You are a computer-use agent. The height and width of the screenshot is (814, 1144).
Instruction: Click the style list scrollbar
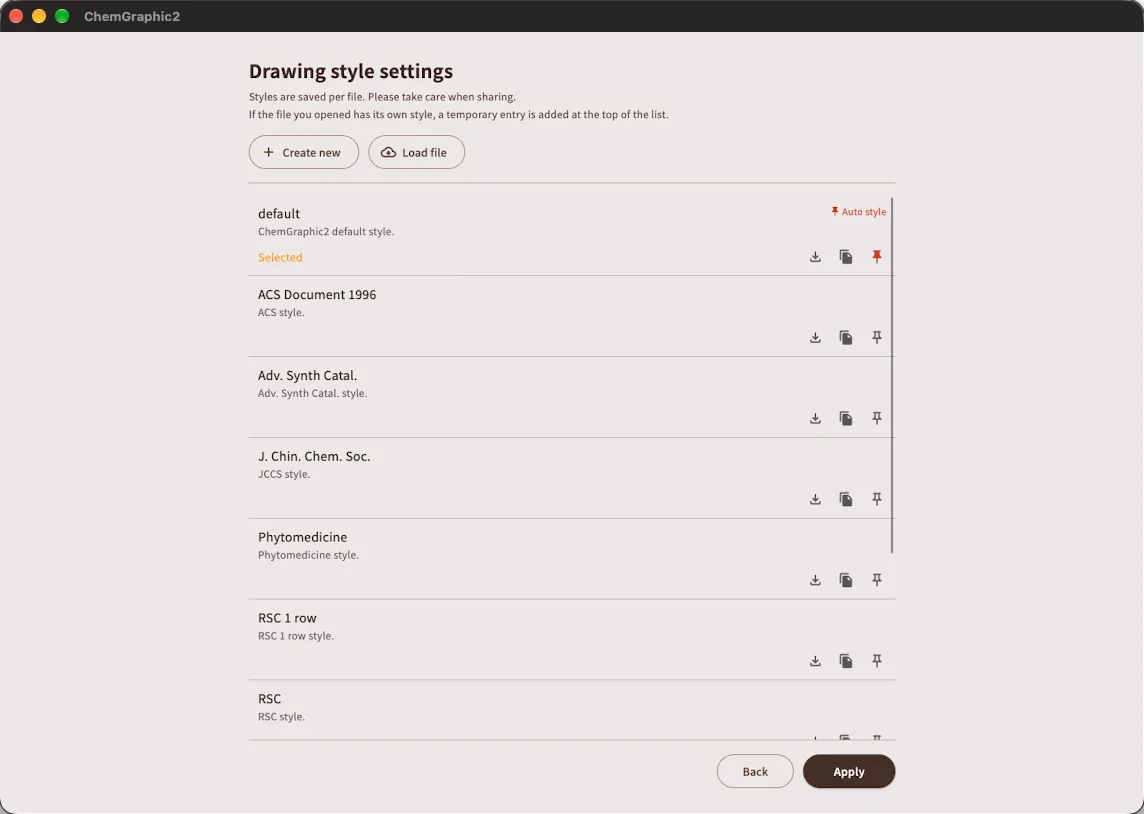pyautogui.click(x=892, y=375)
